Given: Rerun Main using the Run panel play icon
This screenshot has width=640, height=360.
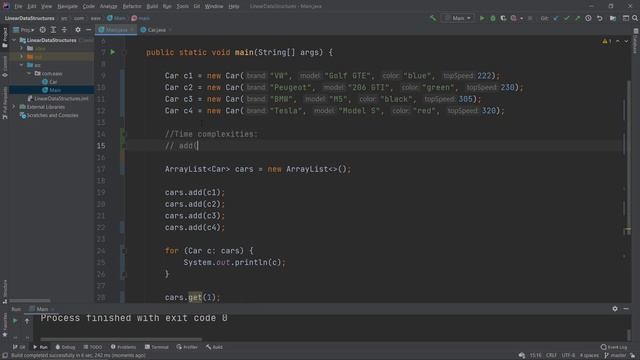Looking at the screenshot, I should pyautogui.click(x=15, y=321).
